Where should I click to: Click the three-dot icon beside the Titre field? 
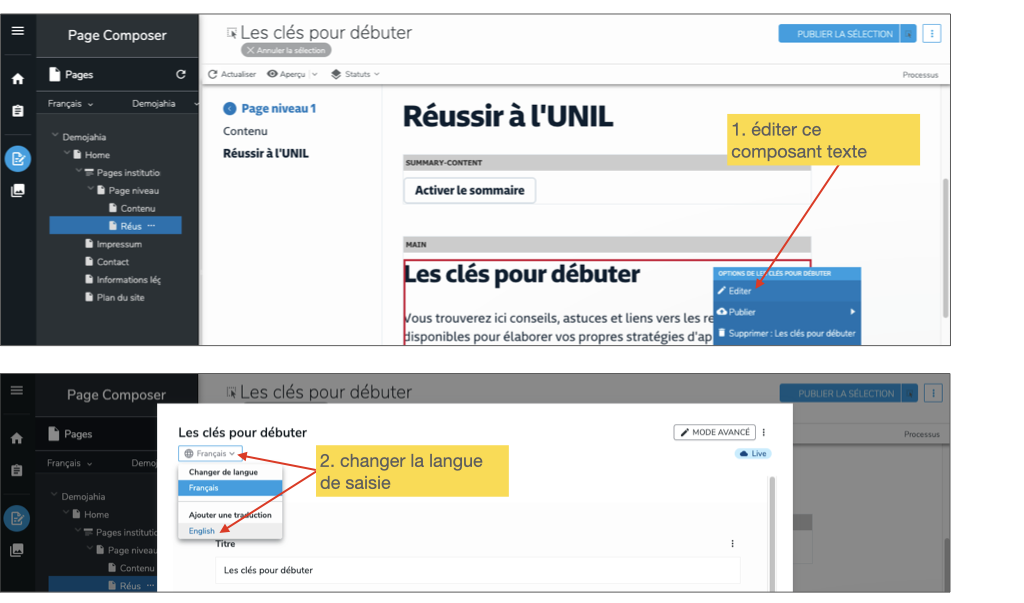(x=732, y=544)
